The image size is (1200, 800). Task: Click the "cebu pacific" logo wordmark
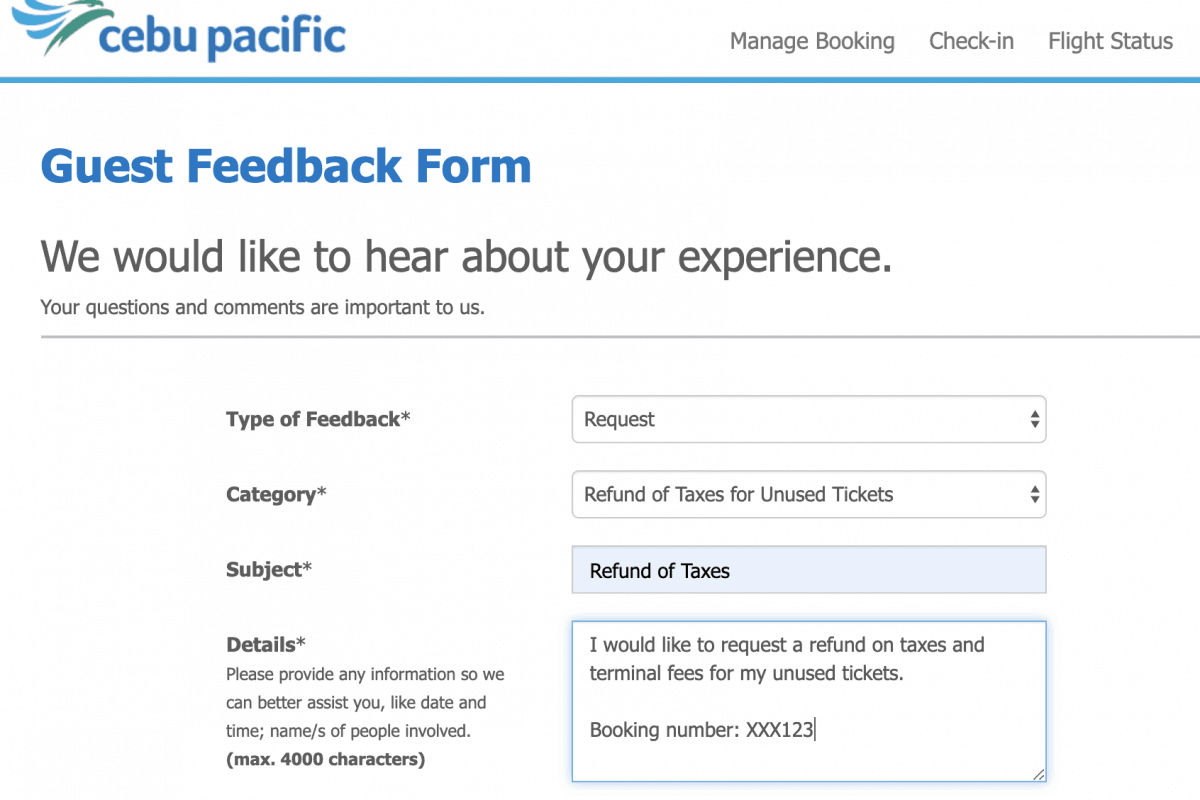tap(222, 37)
